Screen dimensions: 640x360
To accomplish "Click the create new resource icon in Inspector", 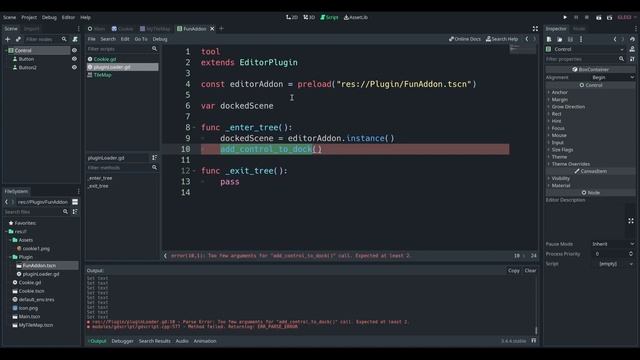I will (x=549, y=39).
